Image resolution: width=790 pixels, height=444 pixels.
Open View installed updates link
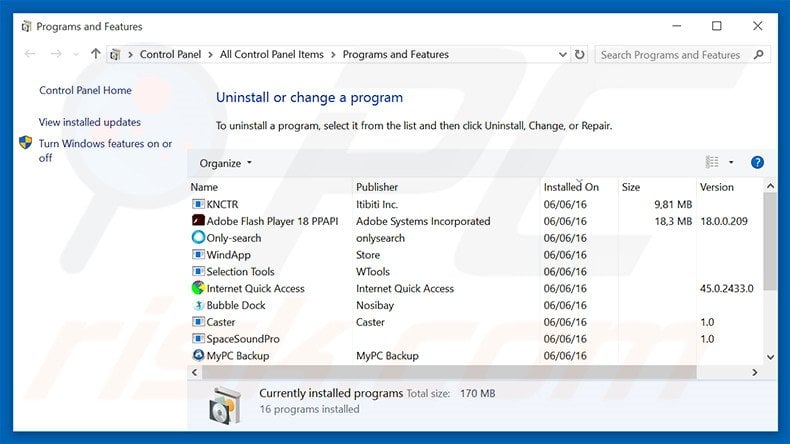[x=90, y=122]
